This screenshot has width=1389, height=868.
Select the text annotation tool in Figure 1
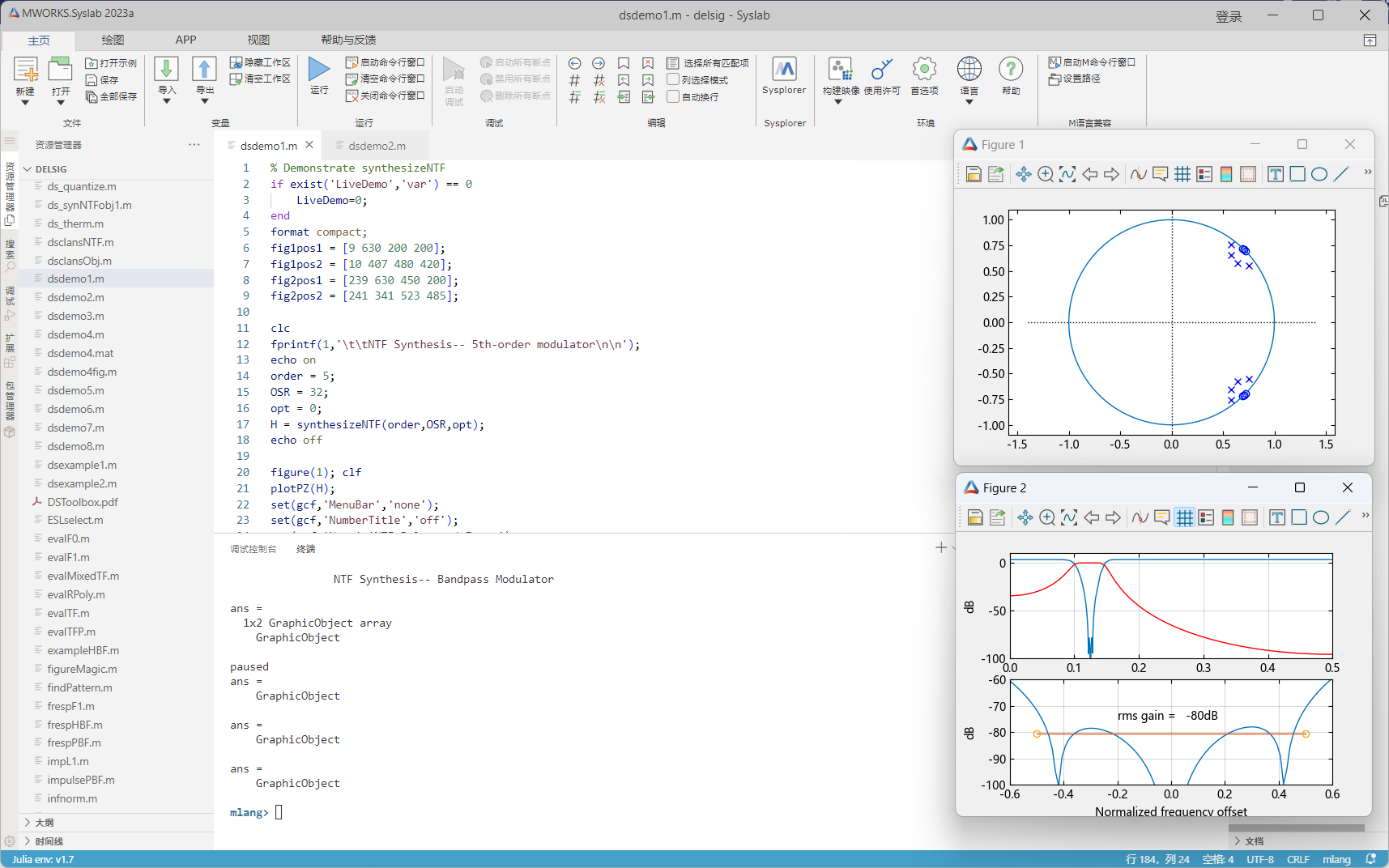(1275, 174)
